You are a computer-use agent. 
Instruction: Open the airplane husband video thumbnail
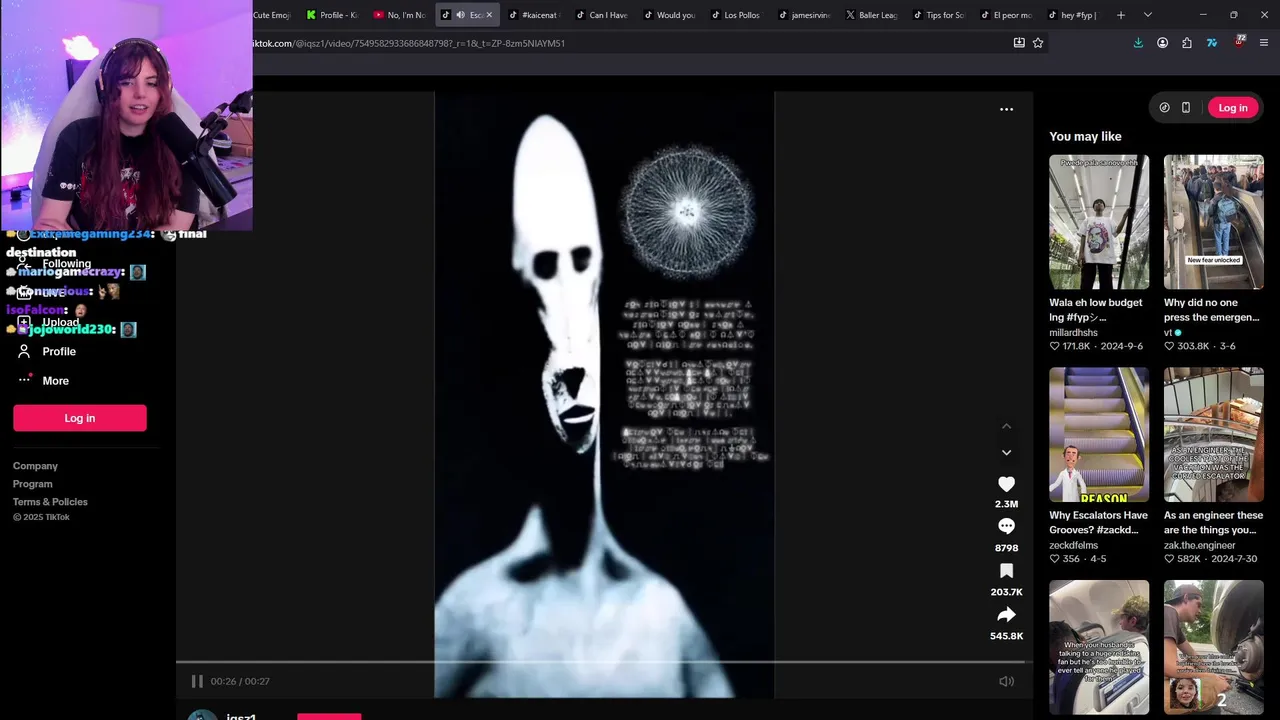(1099, 647)
